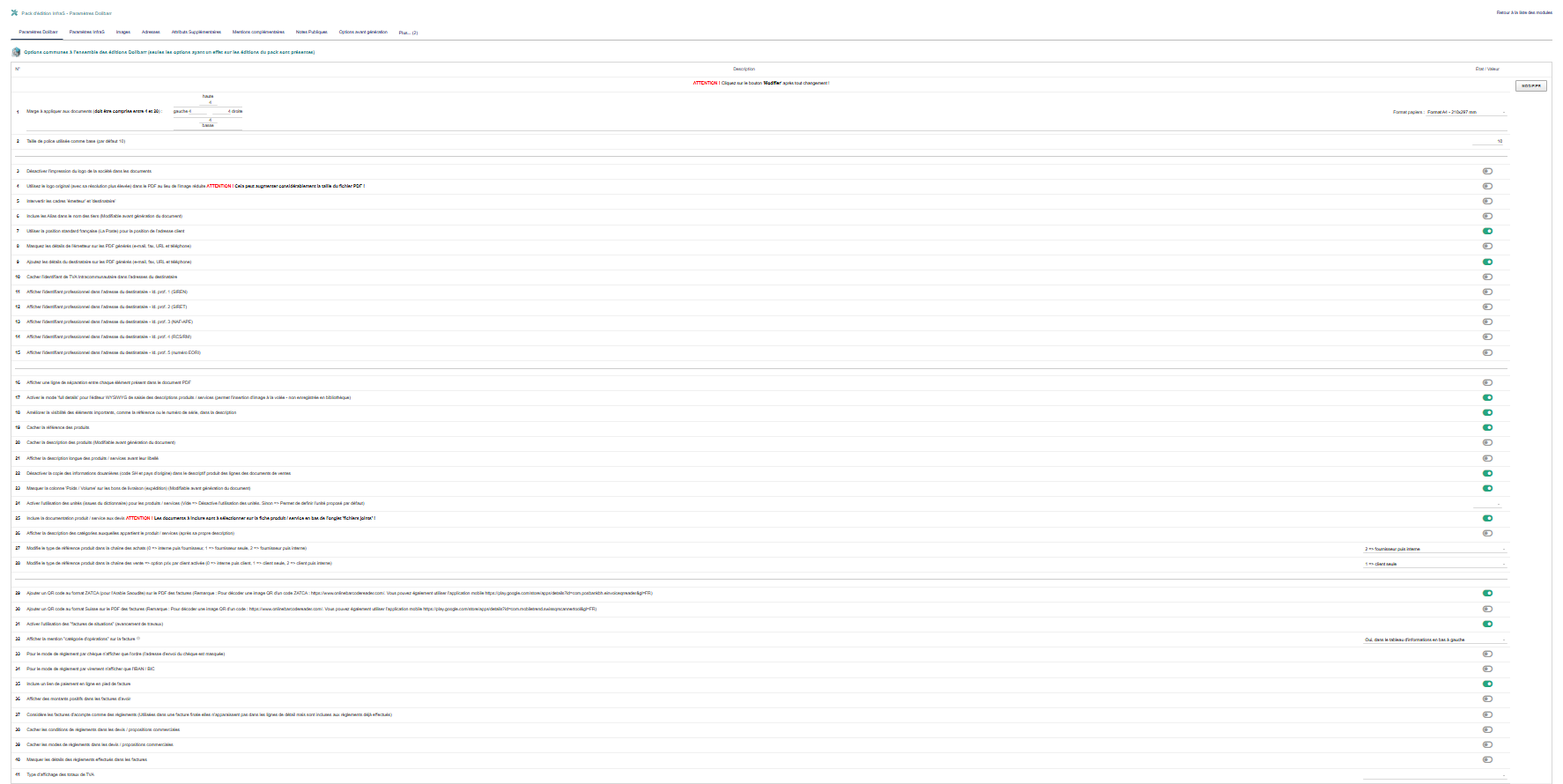Image resolution: width=1563 pixels, height=784 pixels.
Task: Switch to the 'Paramètres InfraS' tab
Action: (86, 32)
